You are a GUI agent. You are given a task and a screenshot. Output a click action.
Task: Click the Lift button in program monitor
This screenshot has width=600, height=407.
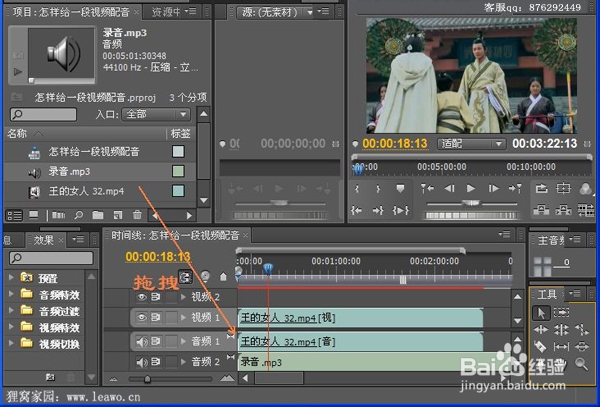coord(541,210)
